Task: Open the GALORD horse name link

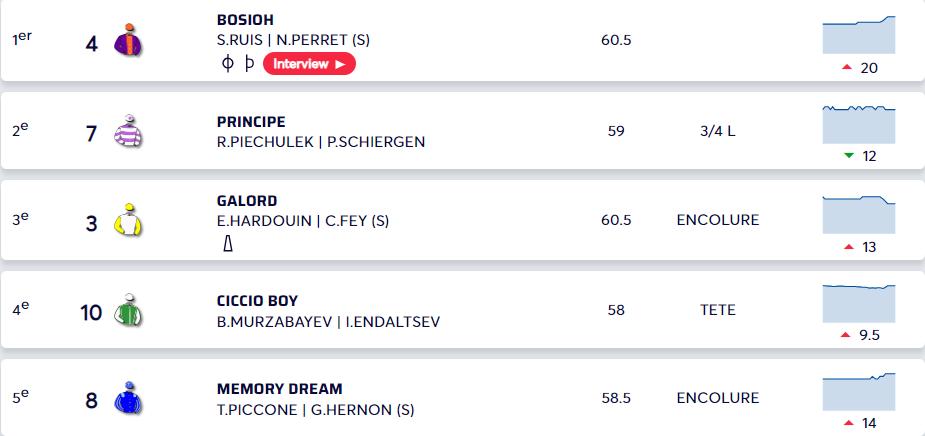Action: [247, 200]
